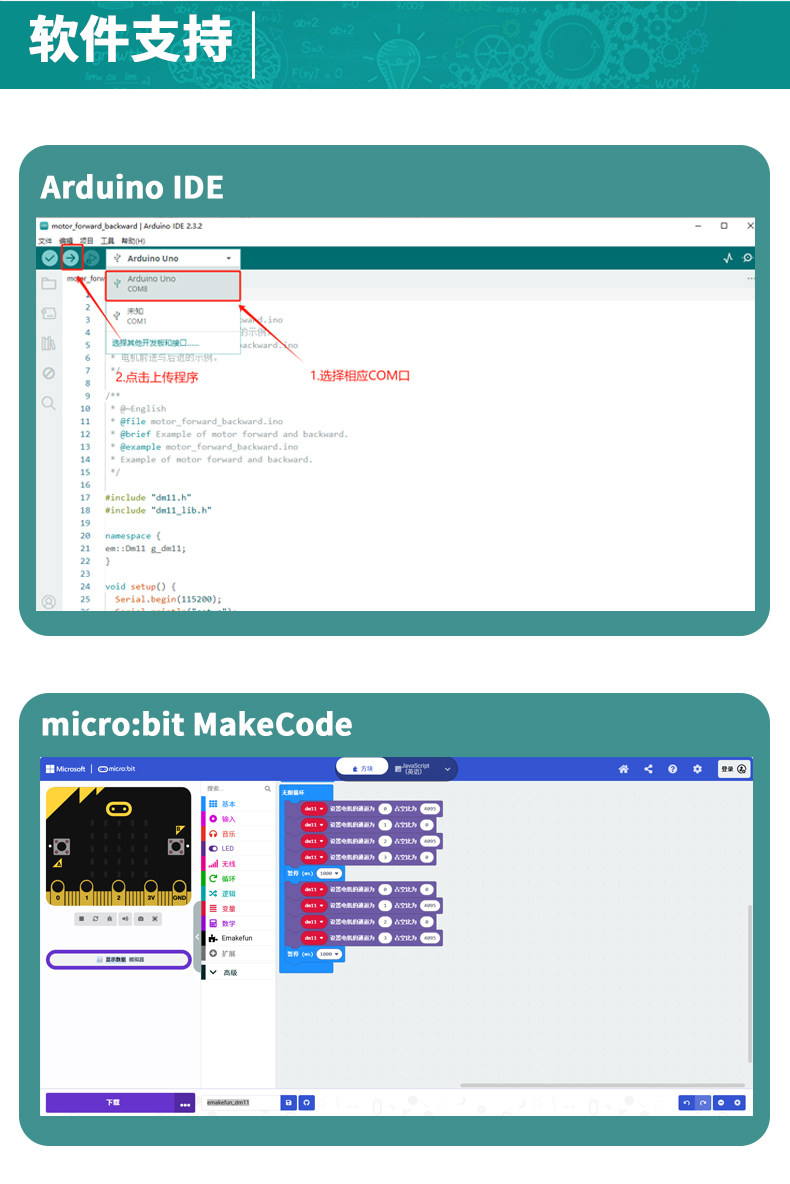Open the Debug panel icon in Arduino sidebar
This screenshot has width=790, height=1184.
49,373
